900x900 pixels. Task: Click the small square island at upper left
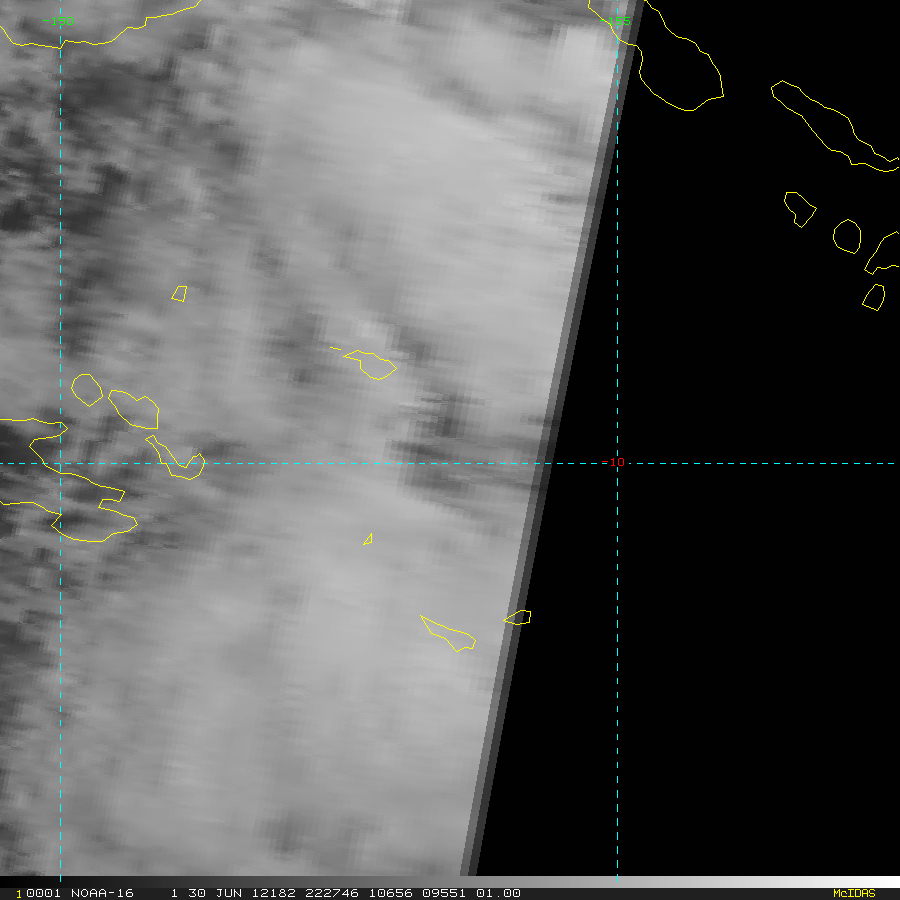[x=179, y=293]
